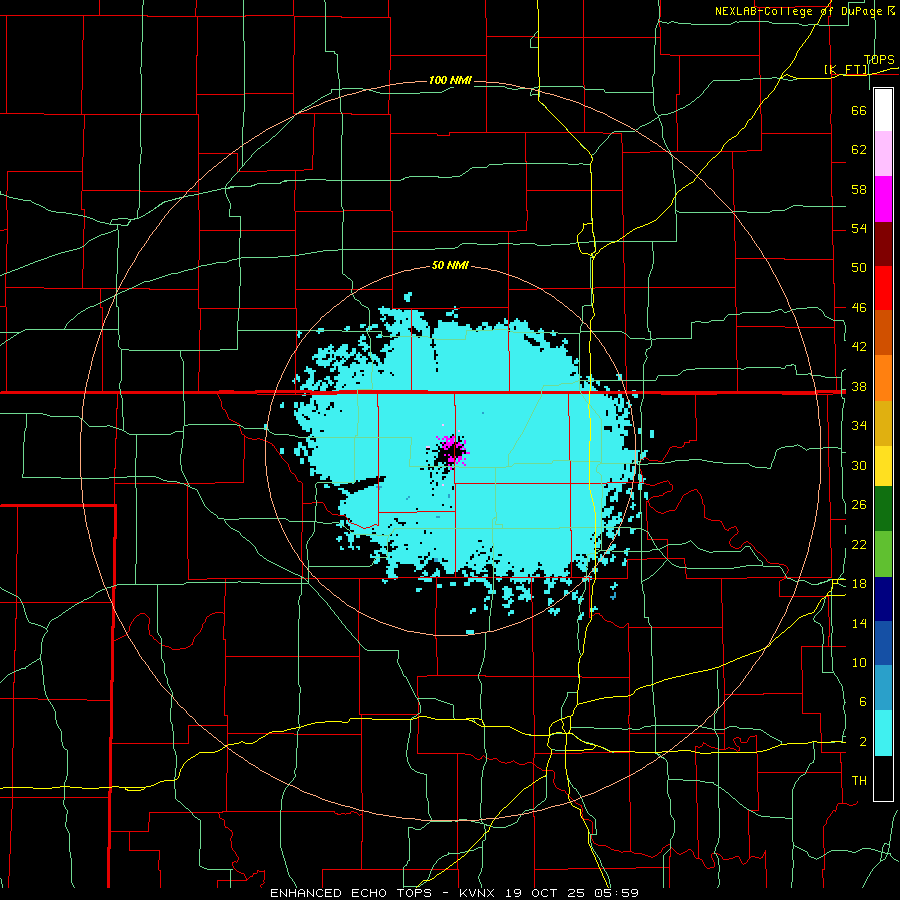
Task: Click the "TOPS" legend heading
Action: [879, 60]
